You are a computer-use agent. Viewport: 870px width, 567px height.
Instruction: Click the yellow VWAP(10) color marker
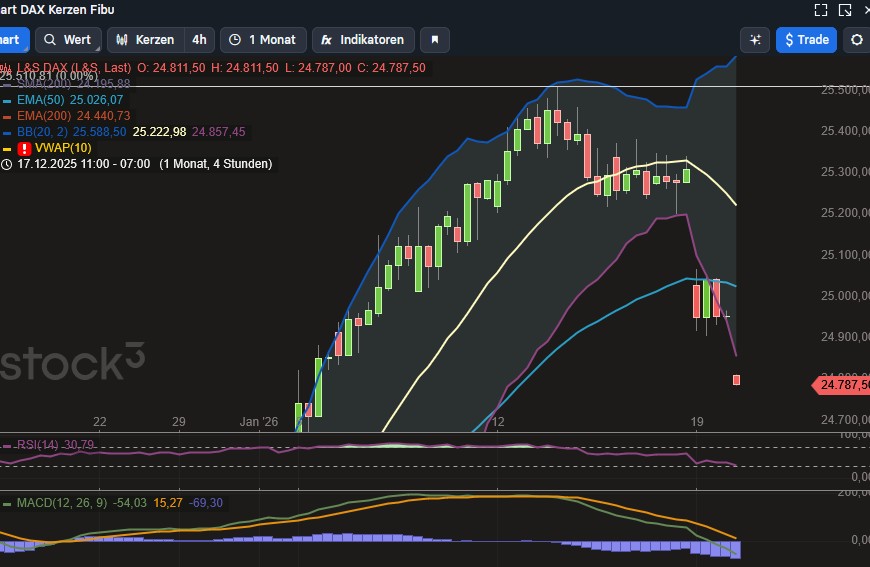pos(7,148)
